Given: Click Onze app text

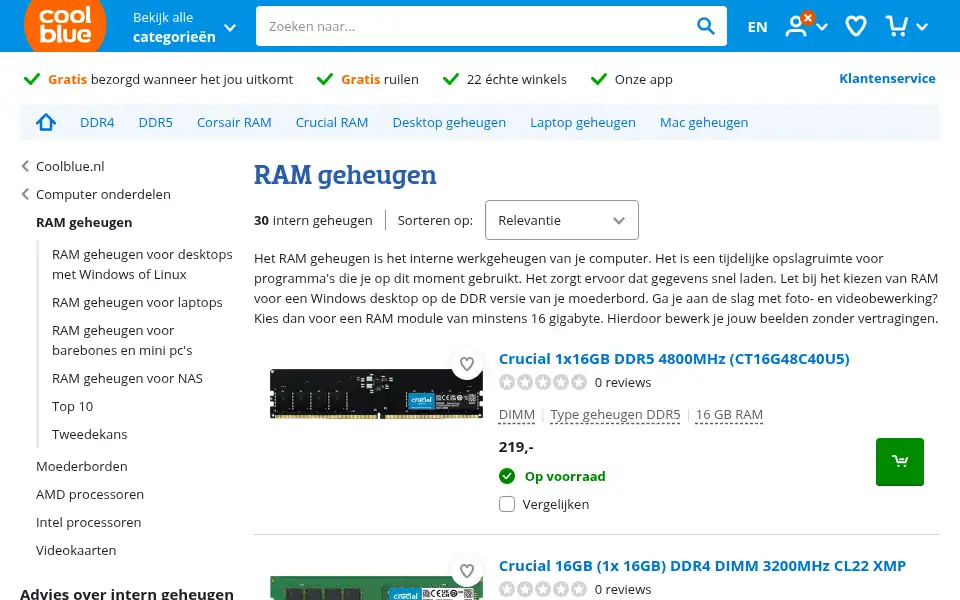Looking at the screenshot, I should 643,80.
